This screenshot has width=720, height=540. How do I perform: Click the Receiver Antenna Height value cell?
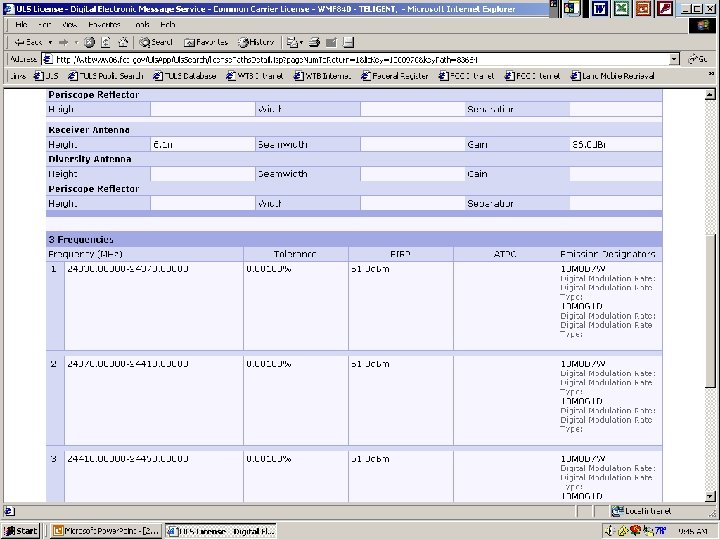(202, 145)
